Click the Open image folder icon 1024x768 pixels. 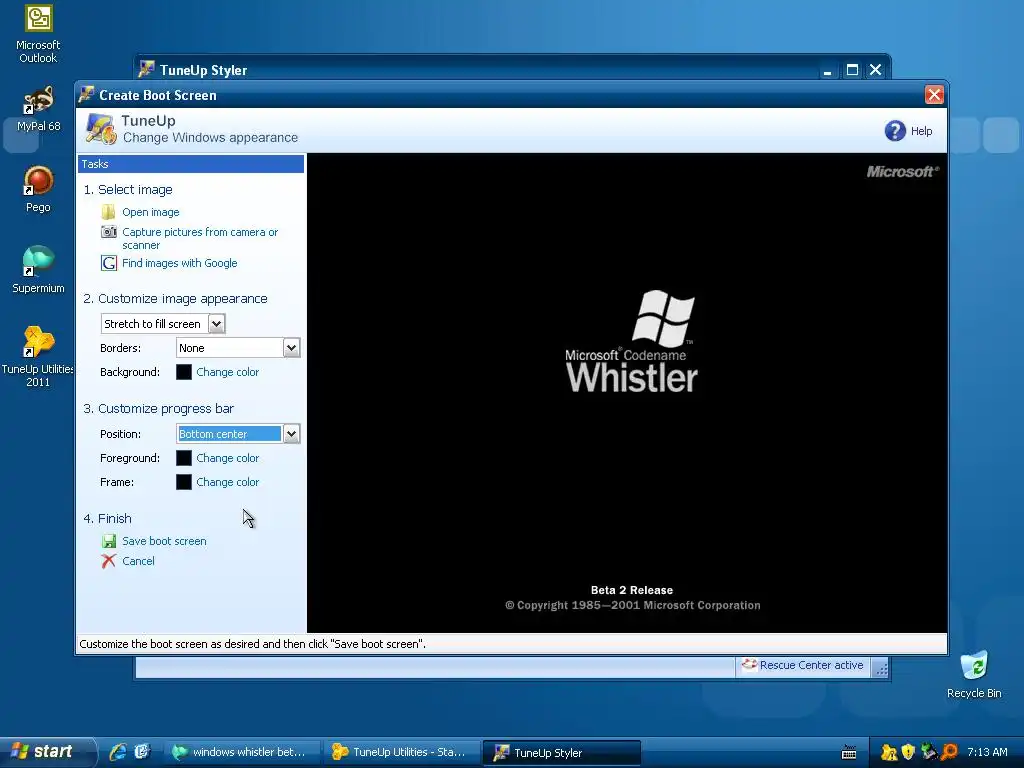[108, 212]
